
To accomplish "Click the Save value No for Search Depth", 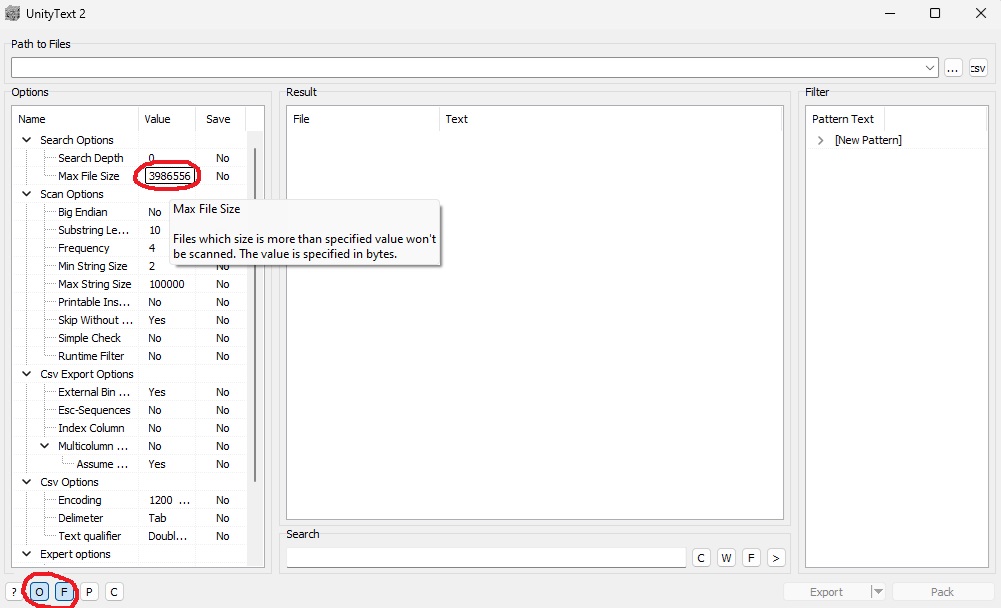I will tap(222, 158).
